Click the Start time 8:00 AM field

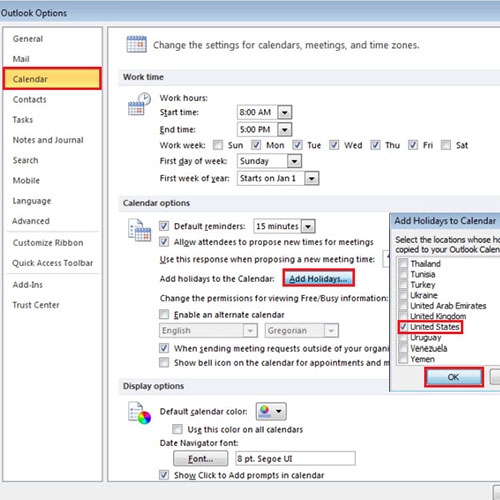(257, 112)
